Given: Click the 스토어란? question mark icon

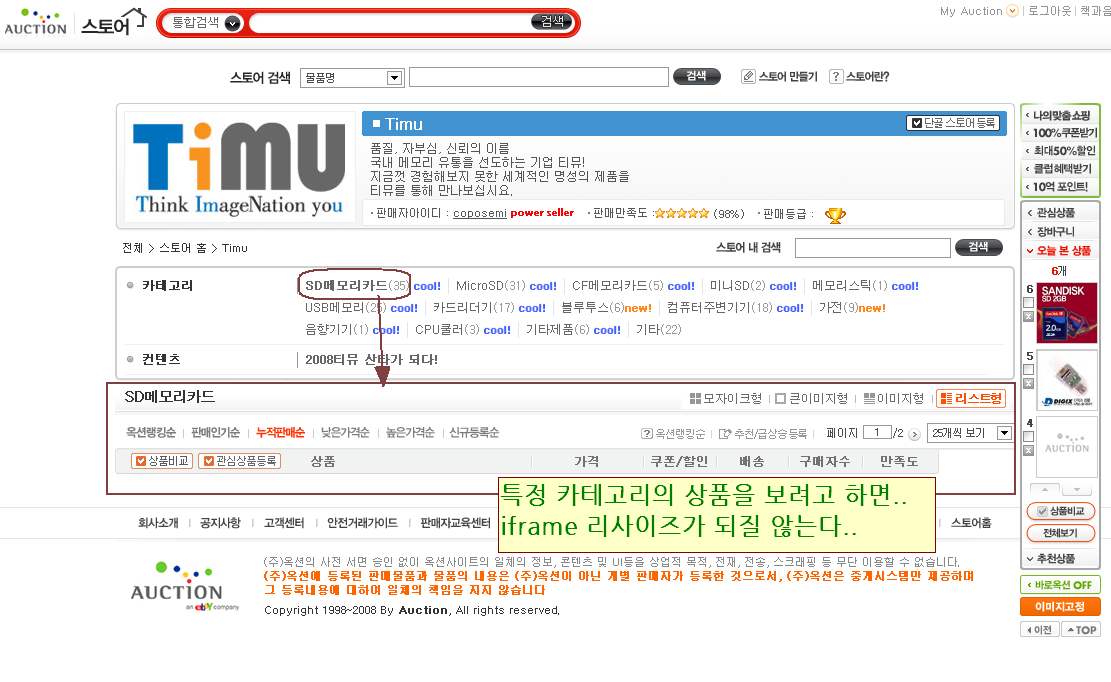Looking at the screenshot, I should pyautogui.click(x=836, y=76).
